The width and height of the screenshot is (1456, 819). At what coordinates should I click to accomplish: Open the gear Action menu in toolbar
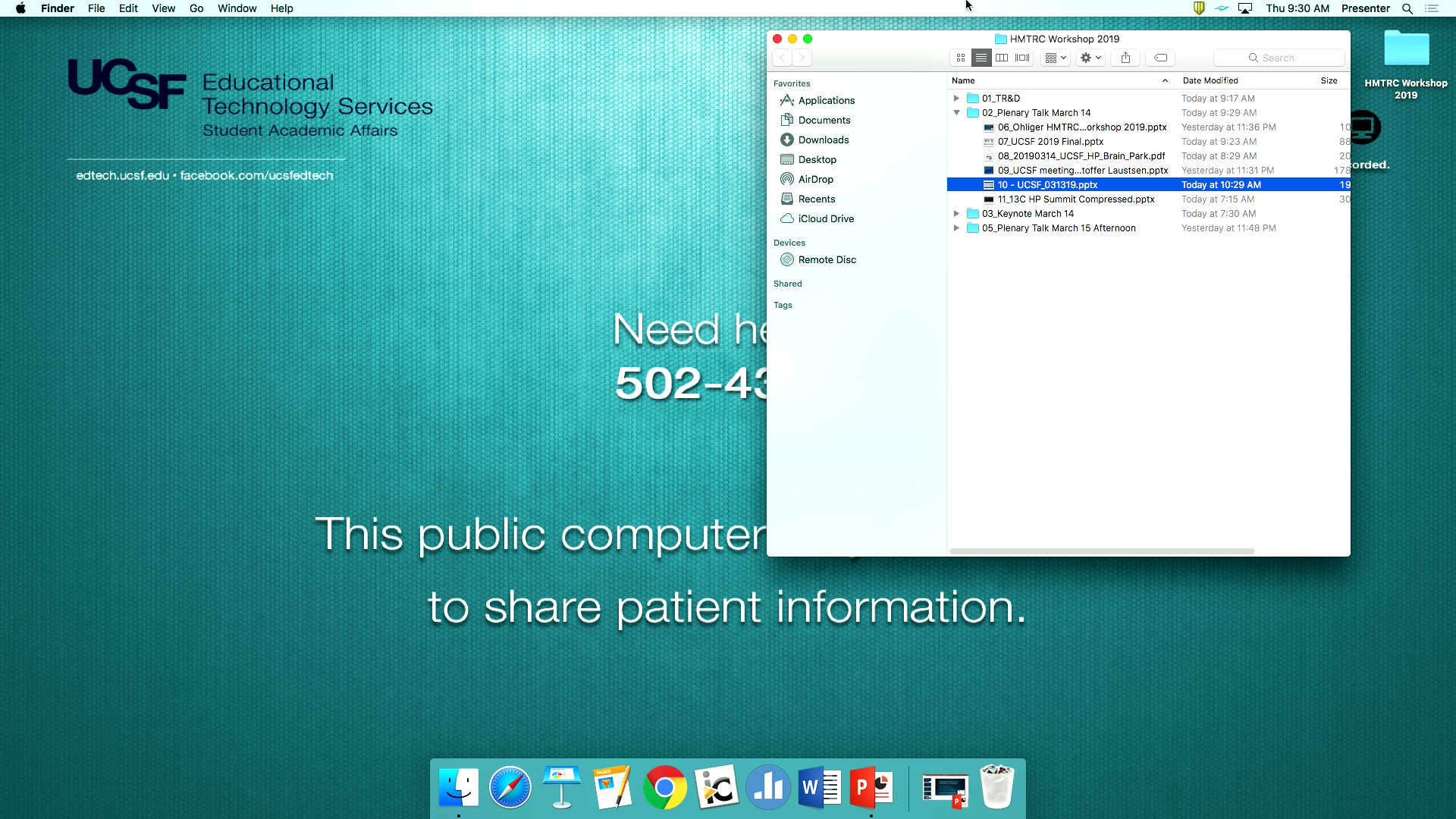pos(1090,58)
